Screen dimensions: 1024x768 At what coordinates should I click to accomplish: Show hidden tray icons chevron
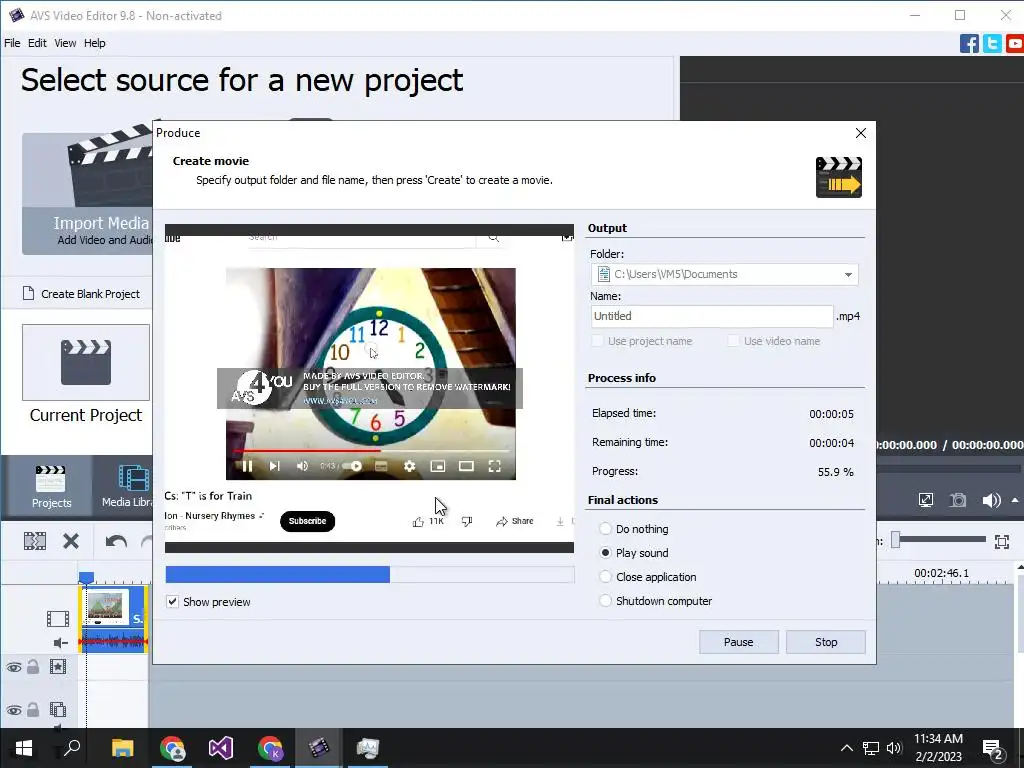click(x=846, y=748)
